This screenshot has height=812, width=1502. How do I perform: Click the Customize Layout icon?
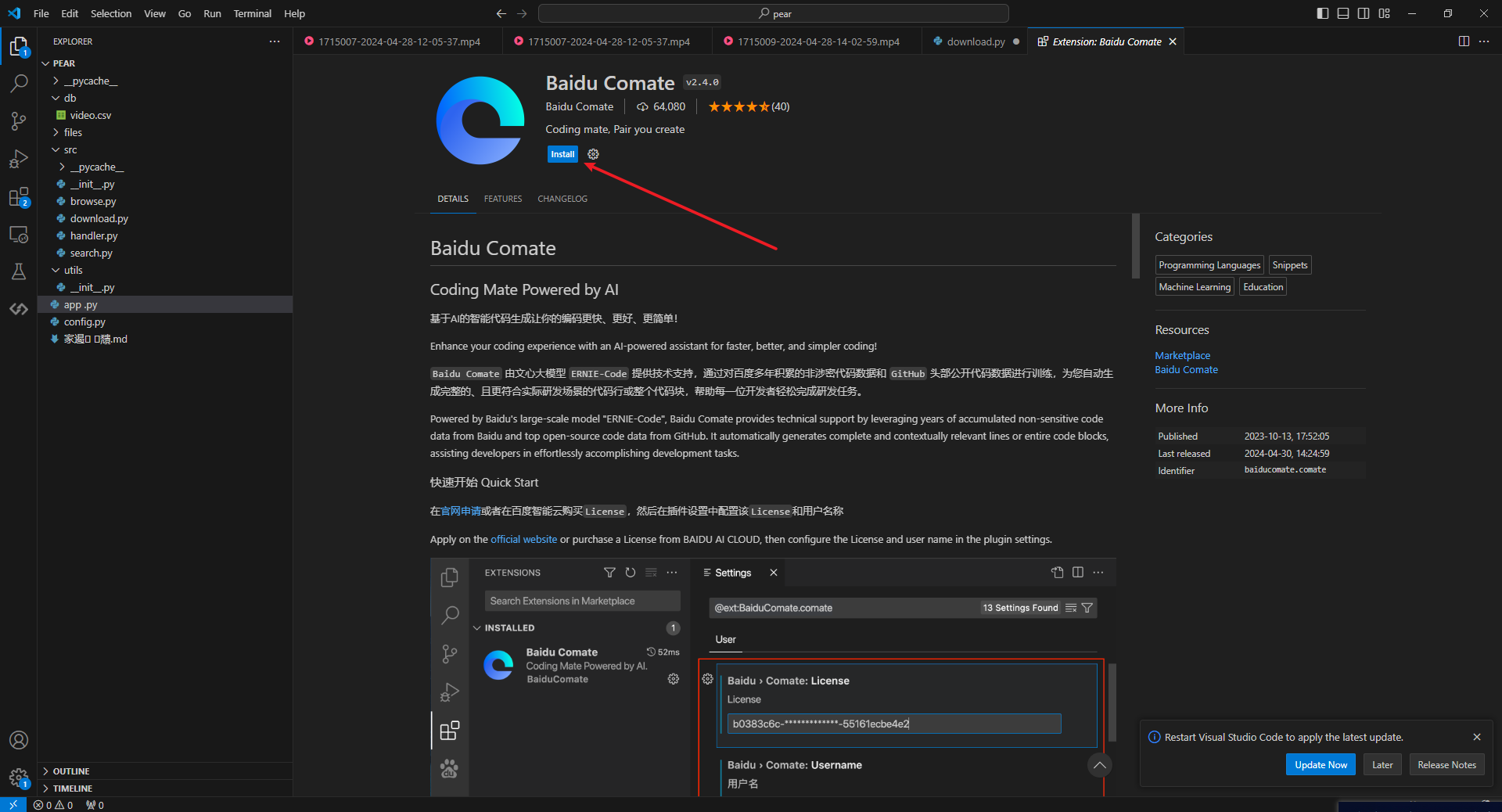pyautogui.click(x=1384, y=13)
